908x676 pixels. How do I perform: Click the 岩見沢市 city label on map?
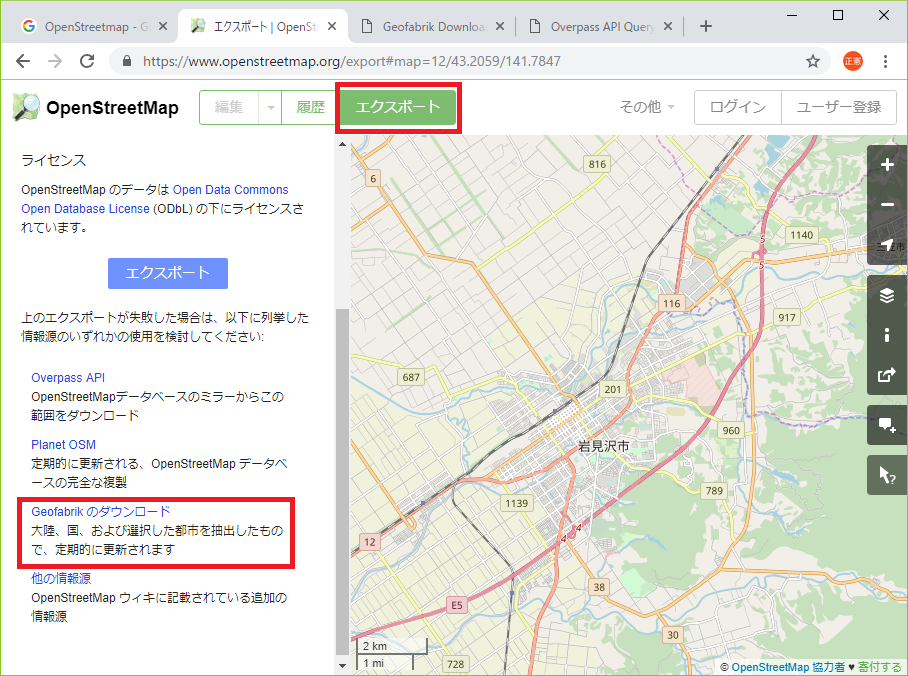604,446
